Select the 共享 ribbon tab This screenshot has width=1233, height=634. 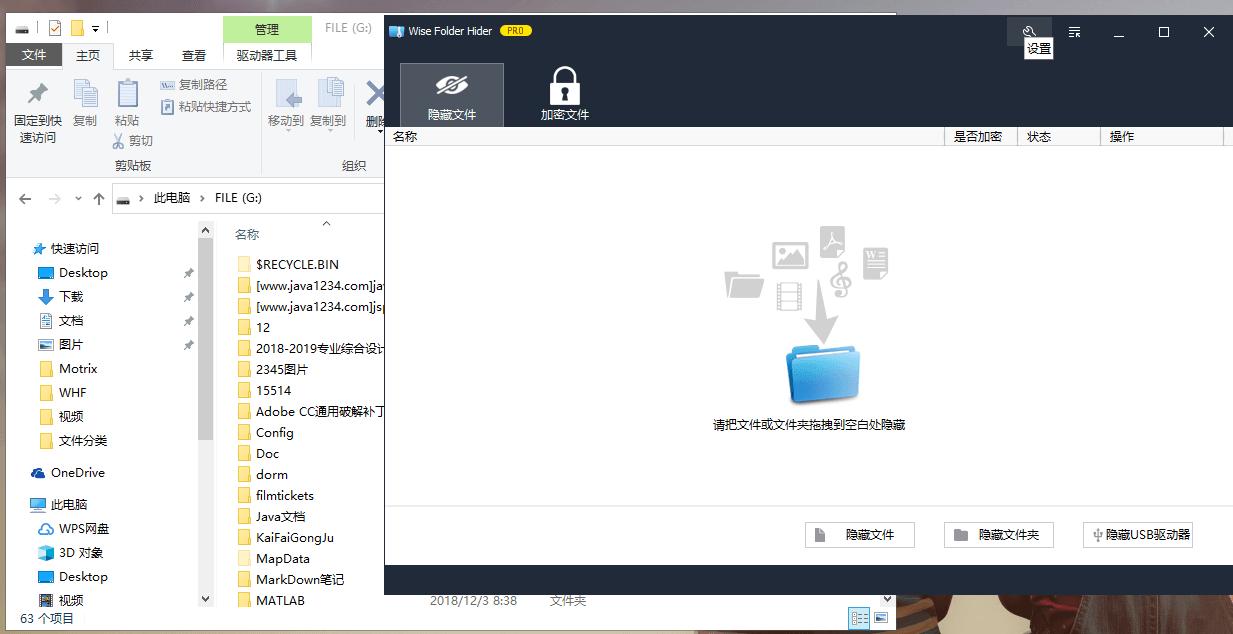pos(141,56)
